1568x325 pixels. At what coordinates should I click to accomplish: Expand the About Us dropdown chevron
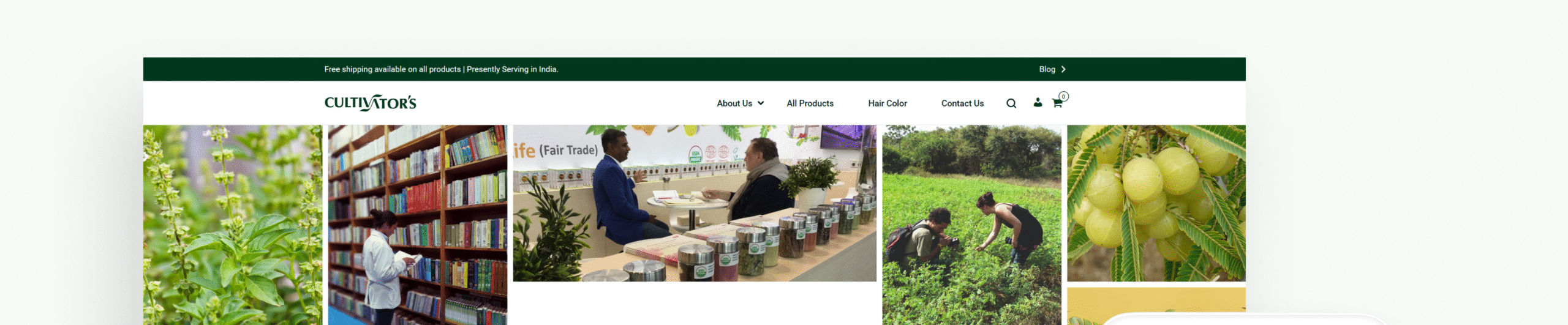click(761, 103)
